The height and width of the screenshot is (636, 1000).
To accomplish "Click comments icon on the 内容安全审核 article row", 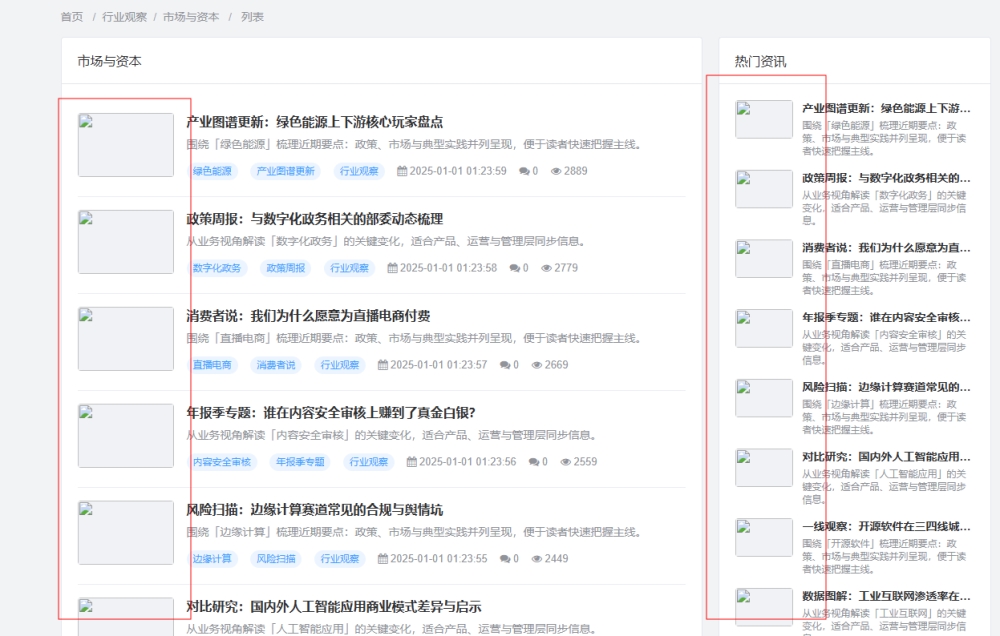I will point(534,462).
